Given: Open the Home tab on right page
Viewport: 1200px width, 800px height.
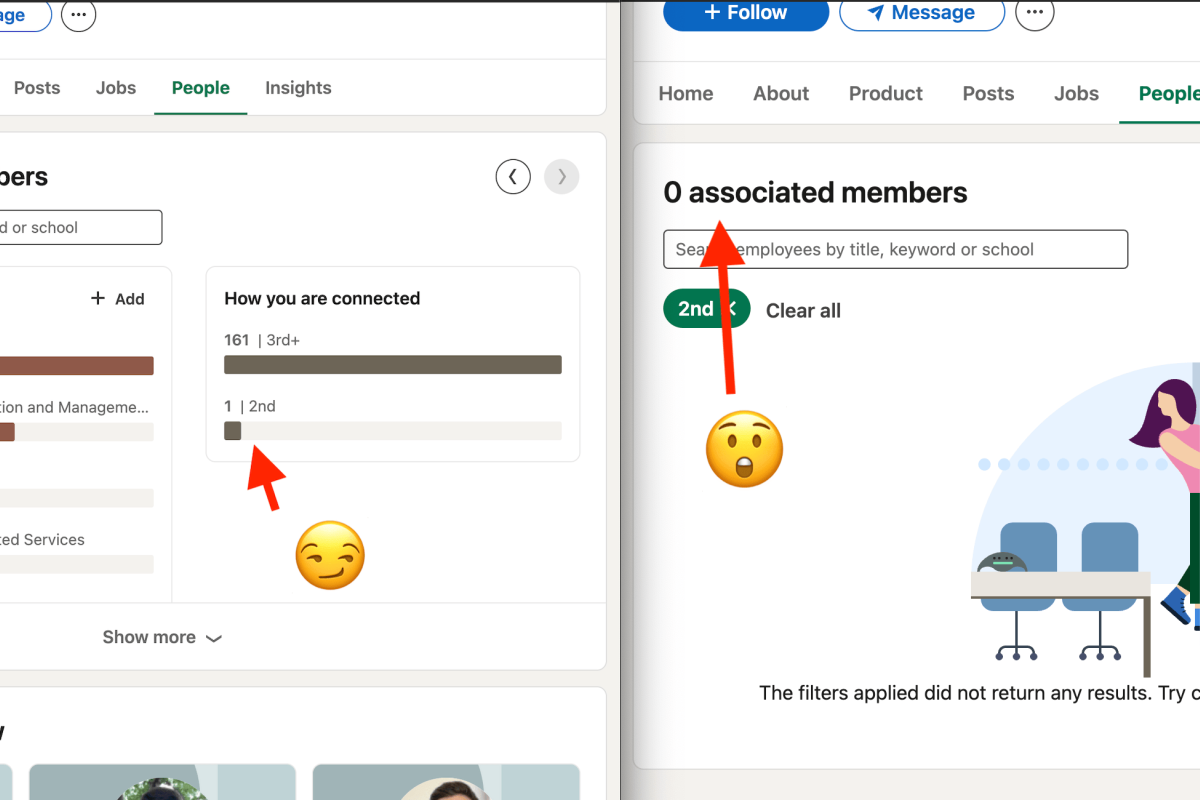Looking at the screenshot, I should (x=685, y=93).
